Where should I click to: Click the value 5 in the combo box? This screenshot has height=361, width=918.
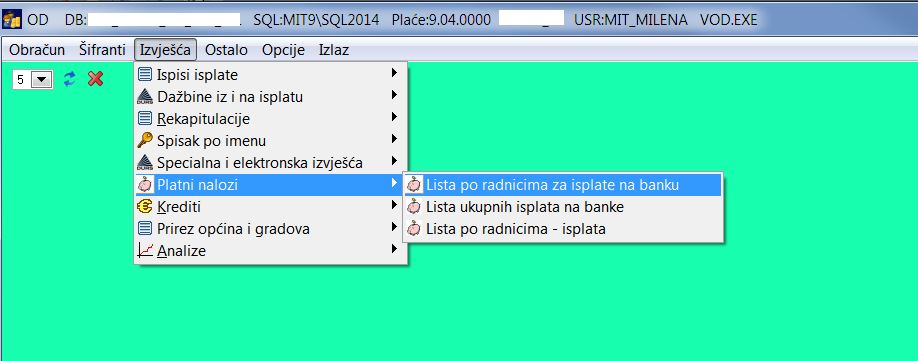[20, 80]
